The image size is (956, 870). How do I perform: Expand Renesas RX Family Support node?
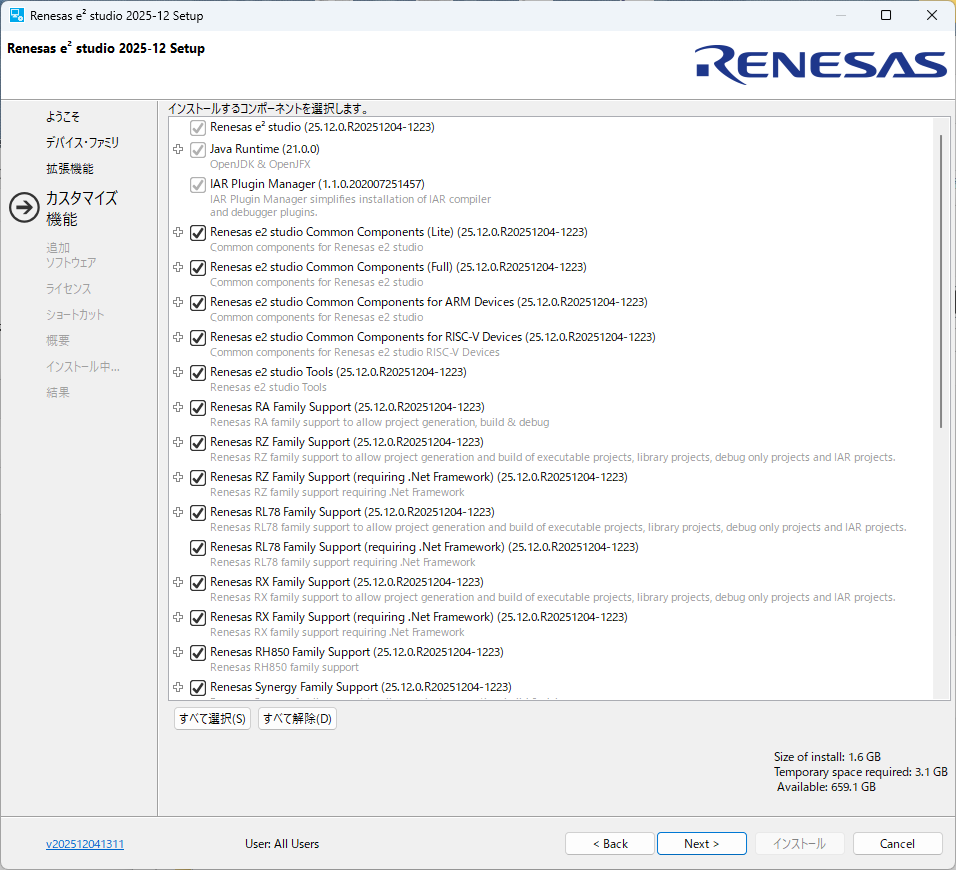pos(178,583)
